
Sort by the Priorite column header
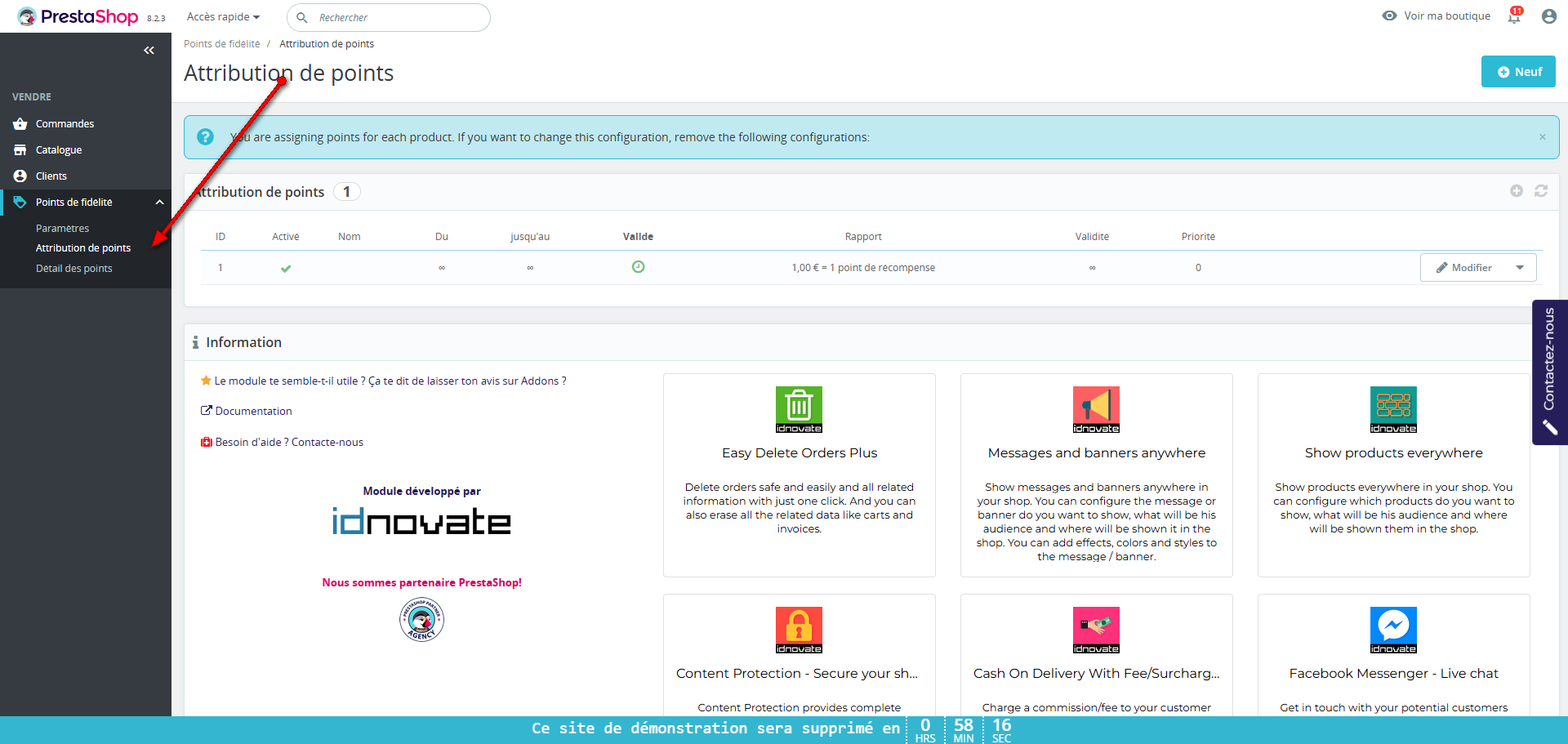[x=1198, y=237]
